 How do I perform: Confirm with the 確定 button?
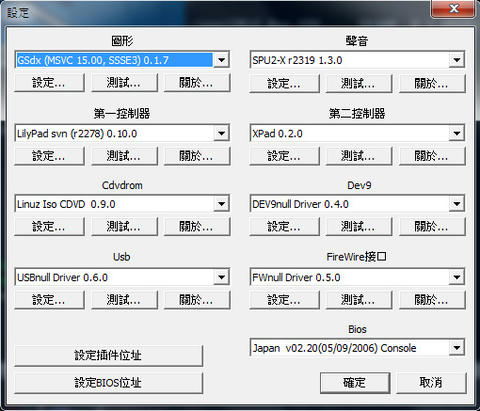pyautogui.click(x=355, y=383)
